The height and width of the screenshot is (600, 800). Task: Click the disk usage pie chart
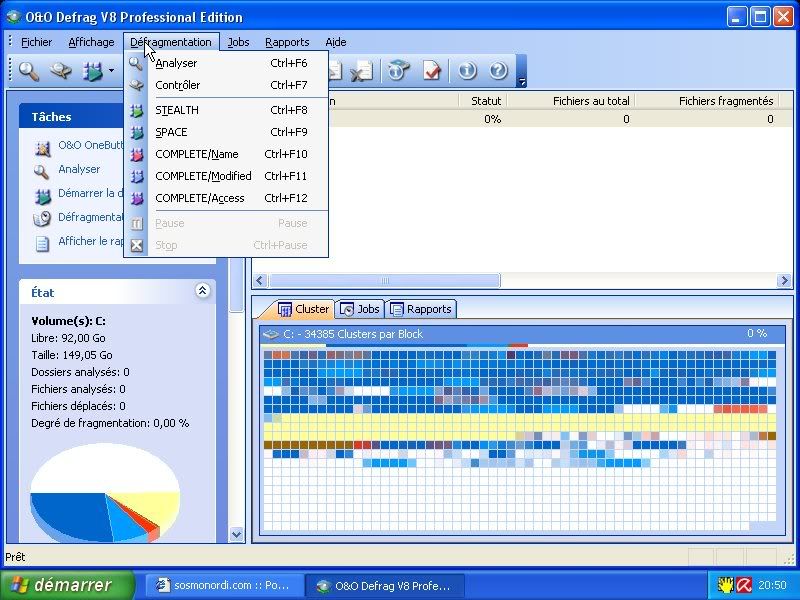[105, 494]
